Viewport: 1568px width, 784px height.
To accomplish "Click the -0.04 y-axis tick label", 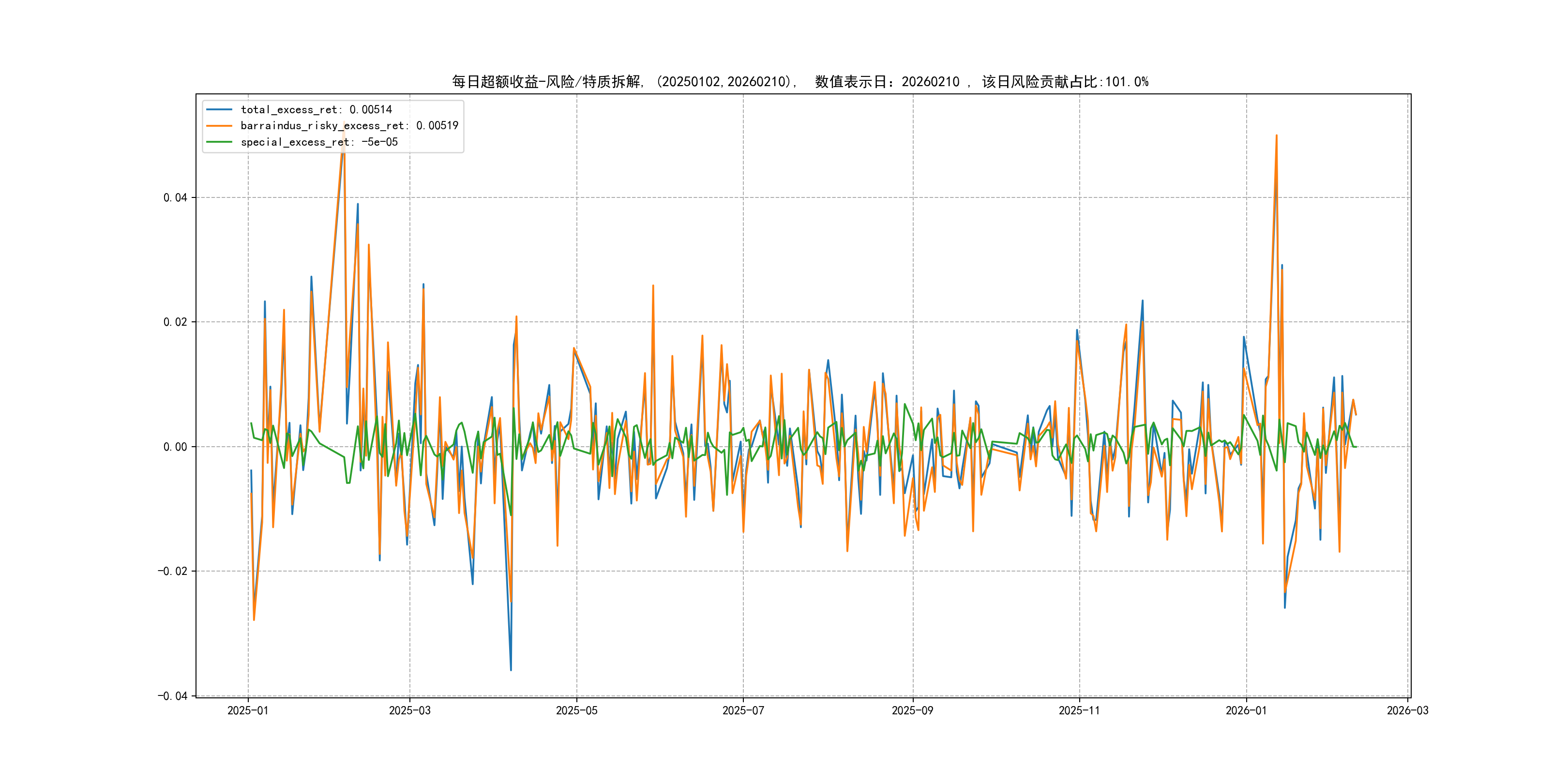I will [172, 696].
